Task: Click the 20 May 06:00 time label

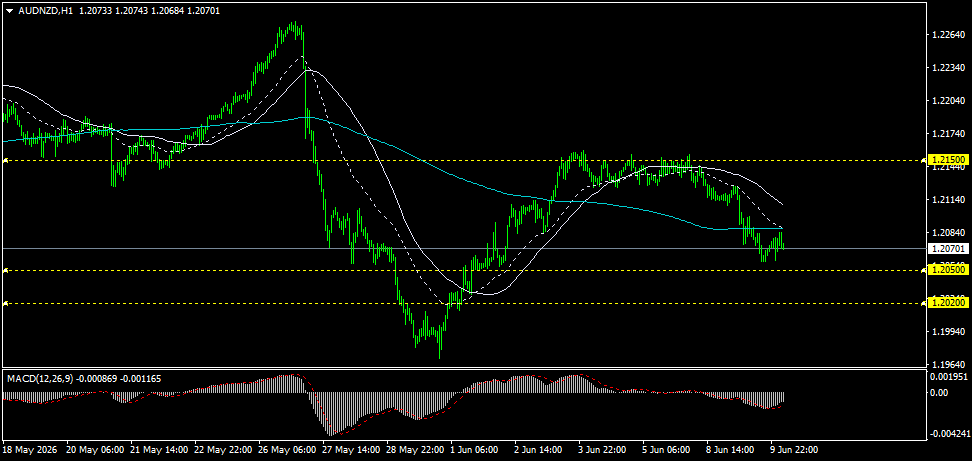Action: (x=95, y=449)
